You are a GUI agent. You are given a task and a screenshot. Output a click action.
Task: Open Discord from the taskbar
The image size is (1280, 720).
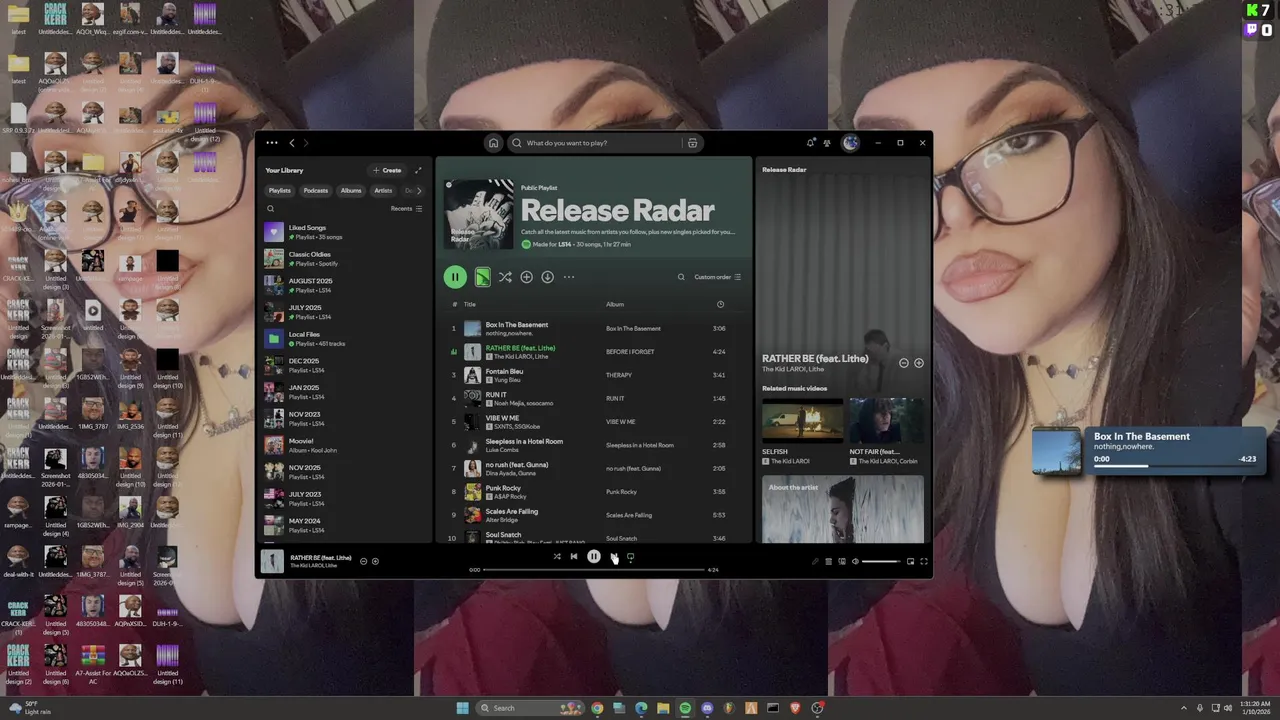pyautogui.click(x=707, y=708)
